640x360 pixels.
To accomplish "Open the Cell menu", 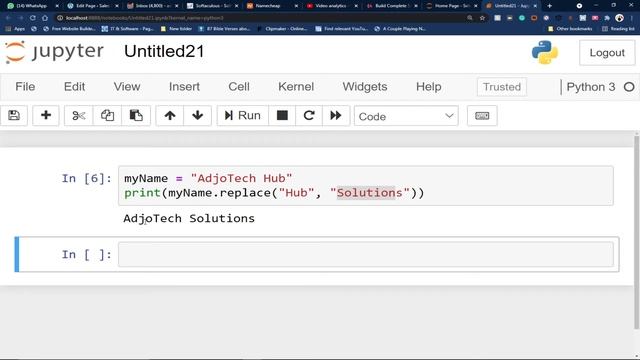I will (x=239, y=87).
